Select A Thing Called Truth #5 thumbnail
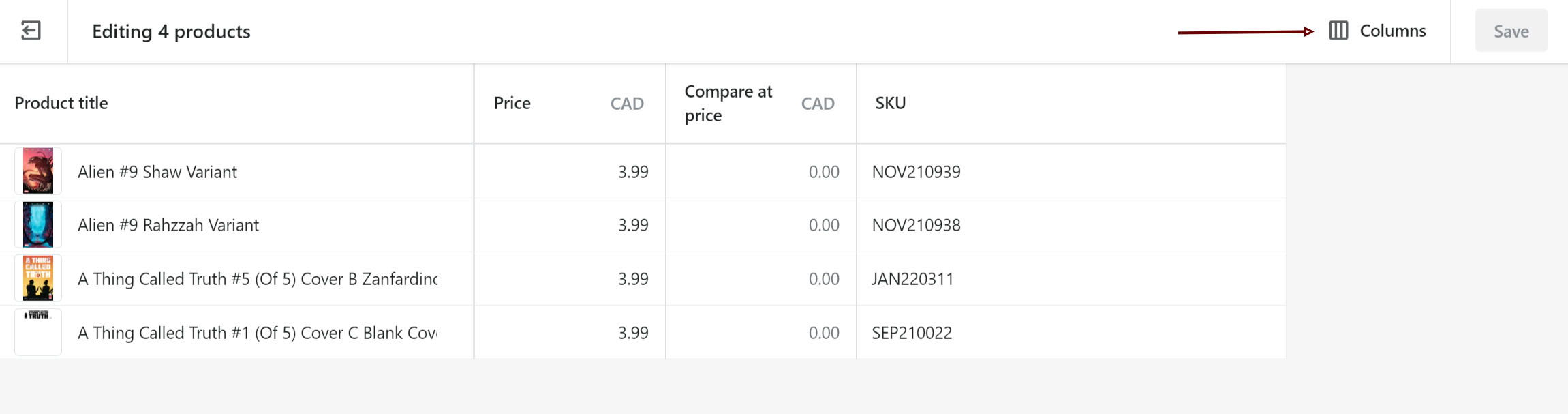Screen dimensions: 1568x414 tap(38, 278)
